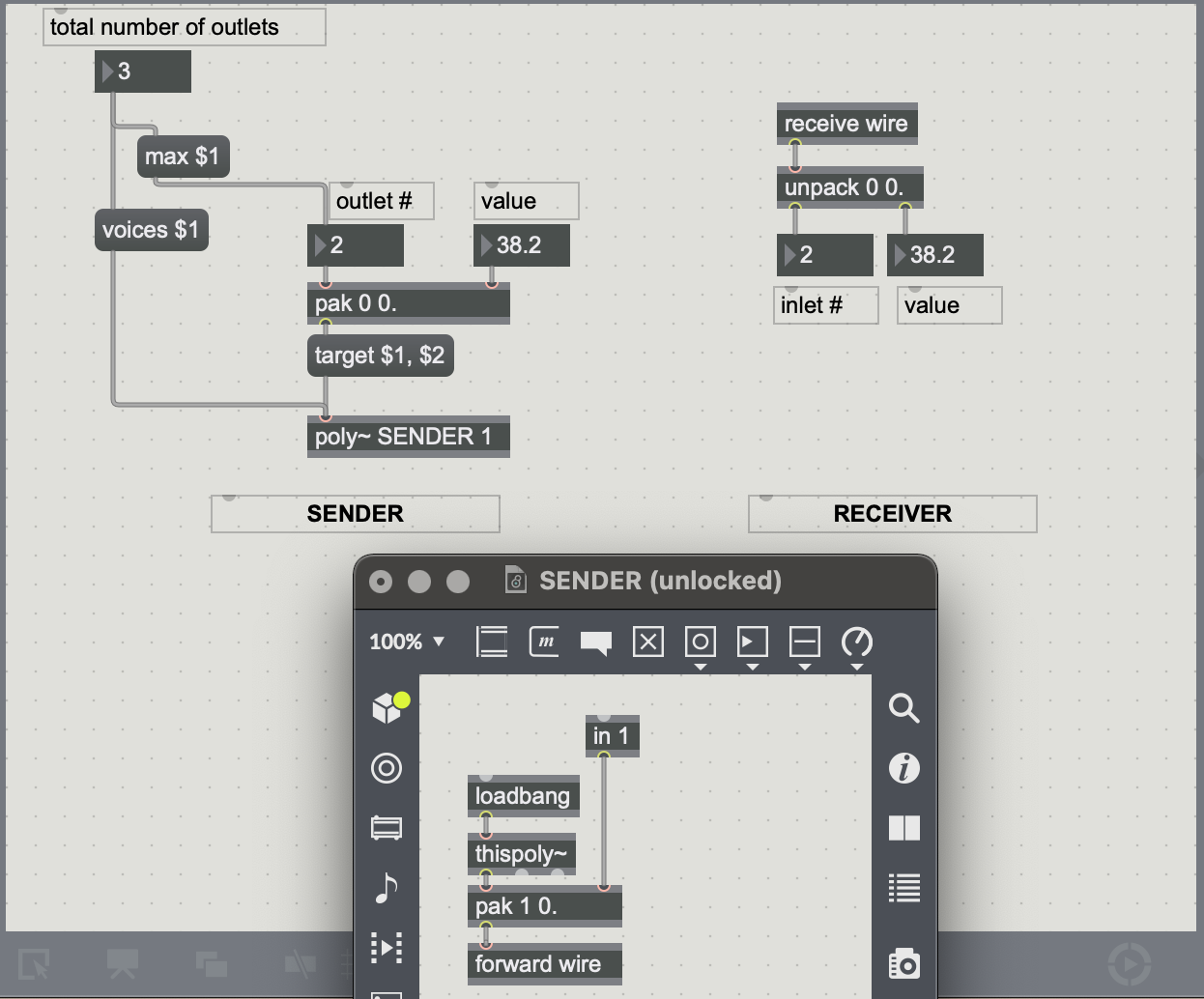
Task: Select the number box showing 3
Action: point(143,71)
